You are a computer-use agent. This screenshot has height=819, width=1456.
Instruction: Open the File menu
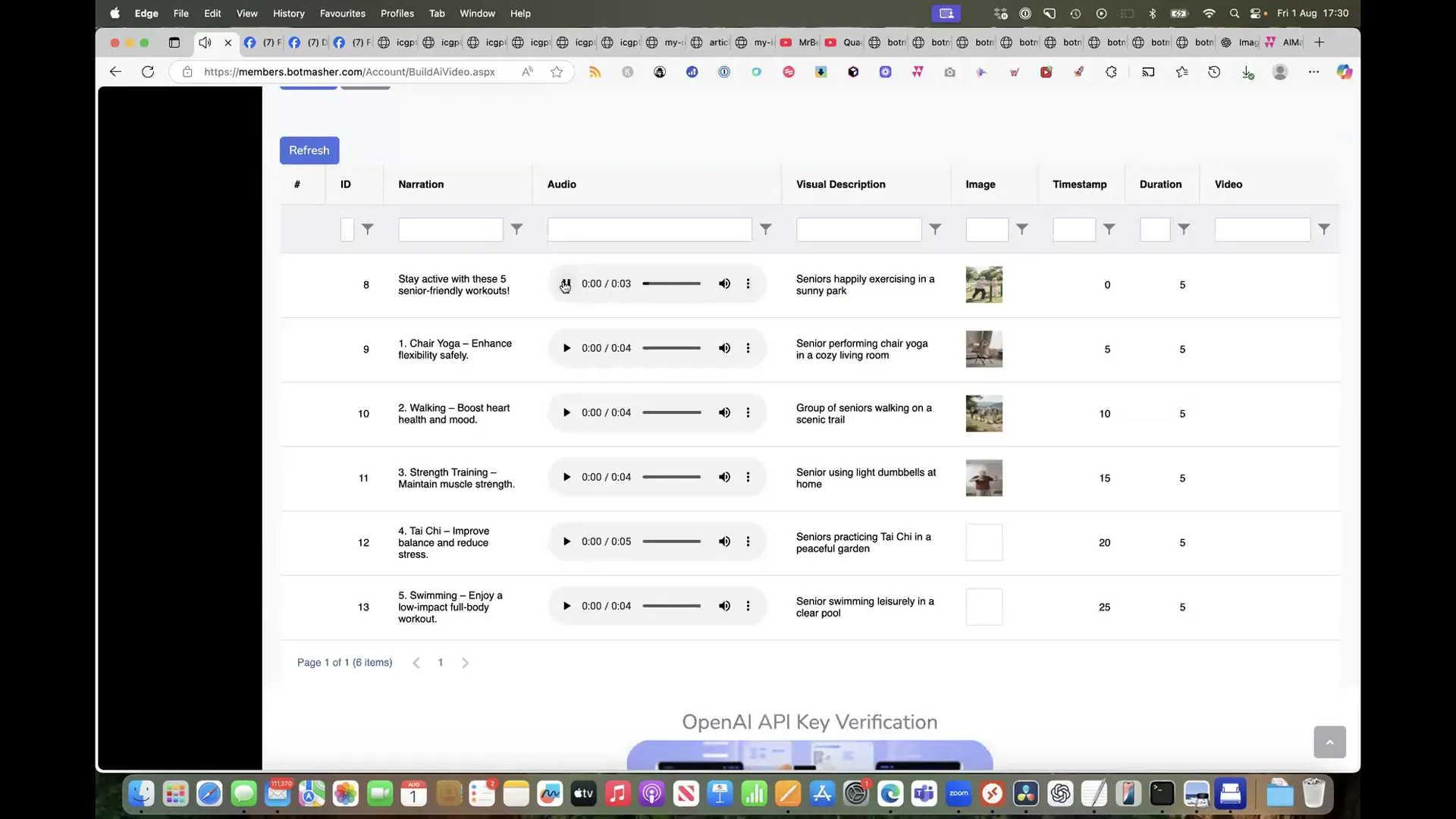(x=181, y=13)
